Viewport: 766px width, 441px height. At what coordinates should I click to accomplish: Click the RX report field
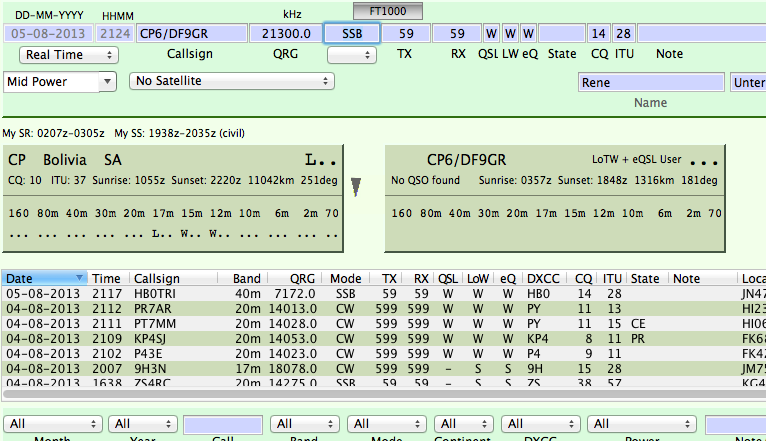(457, 33)
